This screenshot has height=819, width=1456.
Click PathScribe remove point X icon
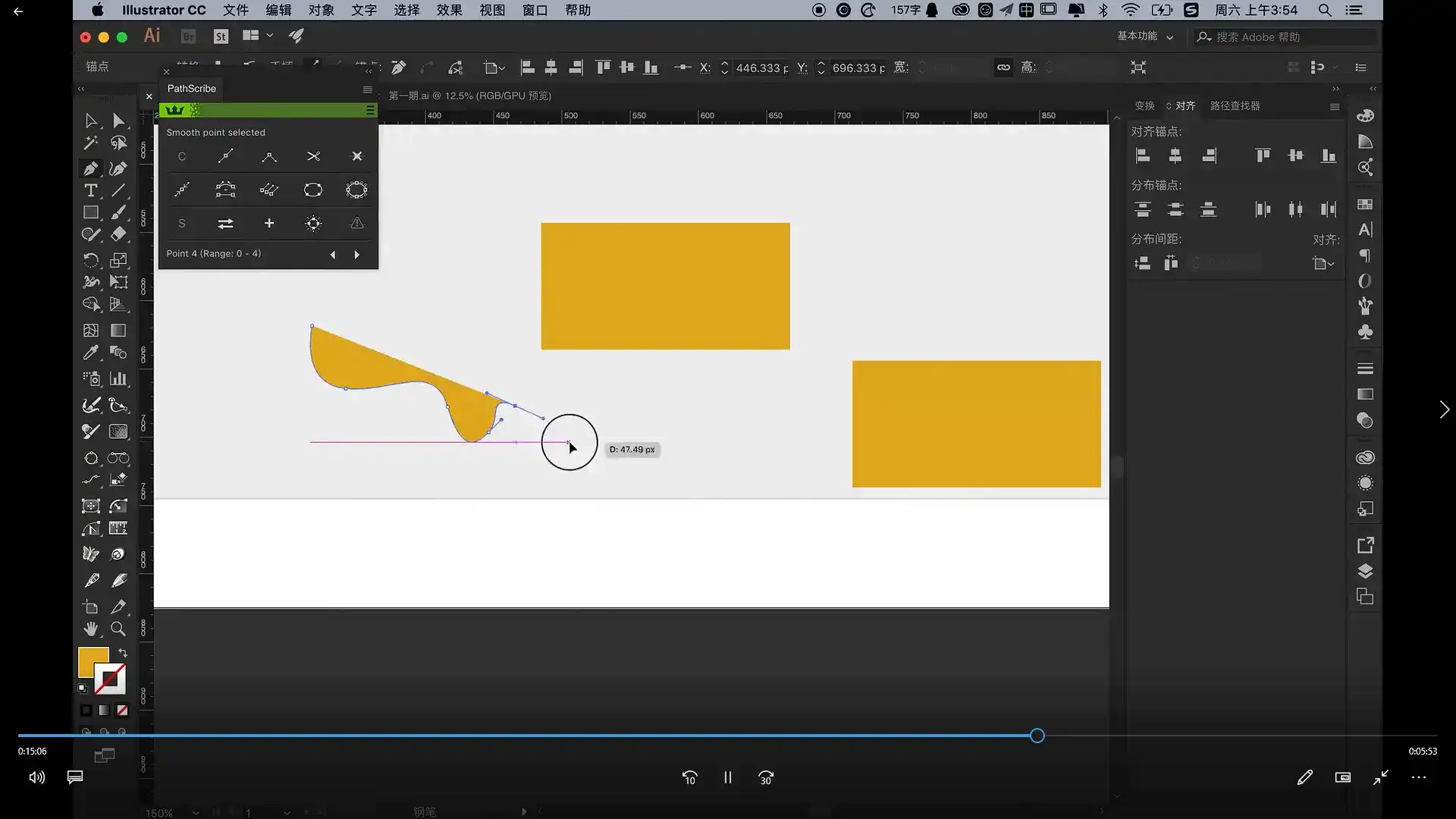(x=357, y=156)
